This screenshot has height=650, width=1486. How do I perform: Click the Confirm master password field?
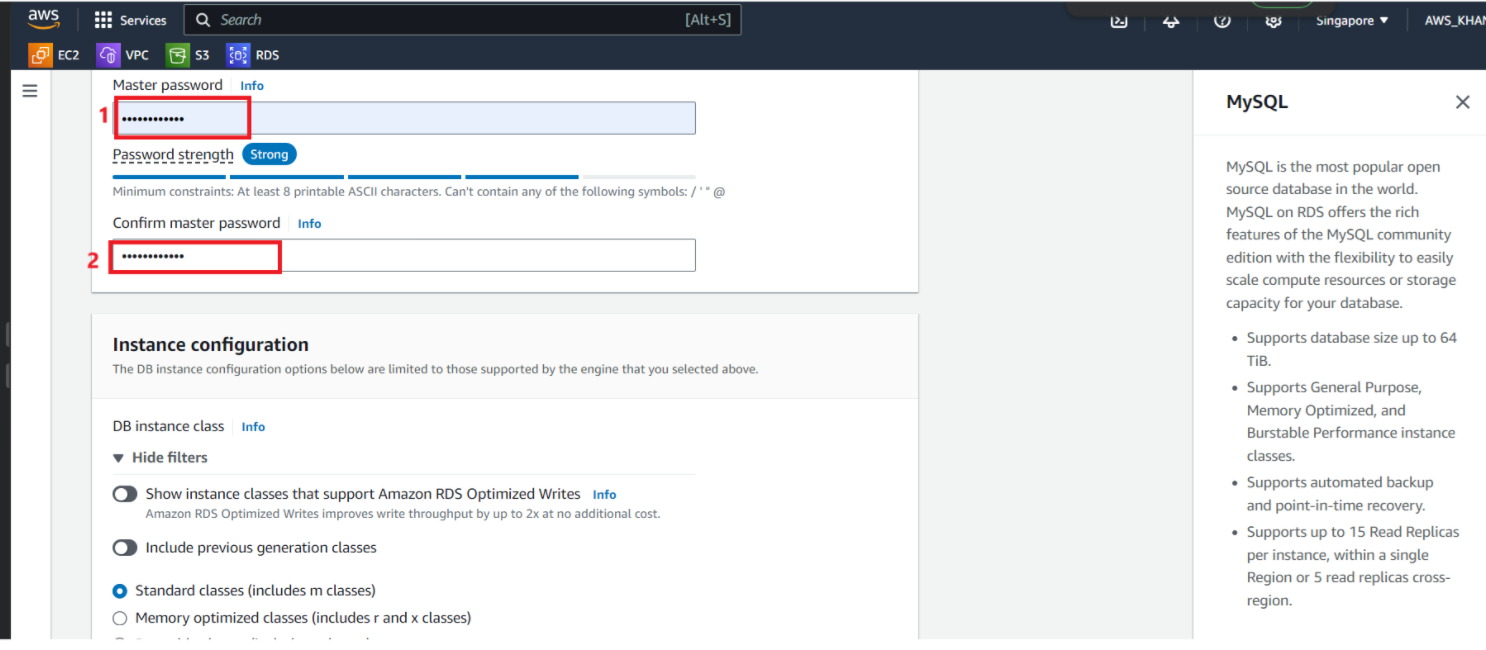click(404, 255)
